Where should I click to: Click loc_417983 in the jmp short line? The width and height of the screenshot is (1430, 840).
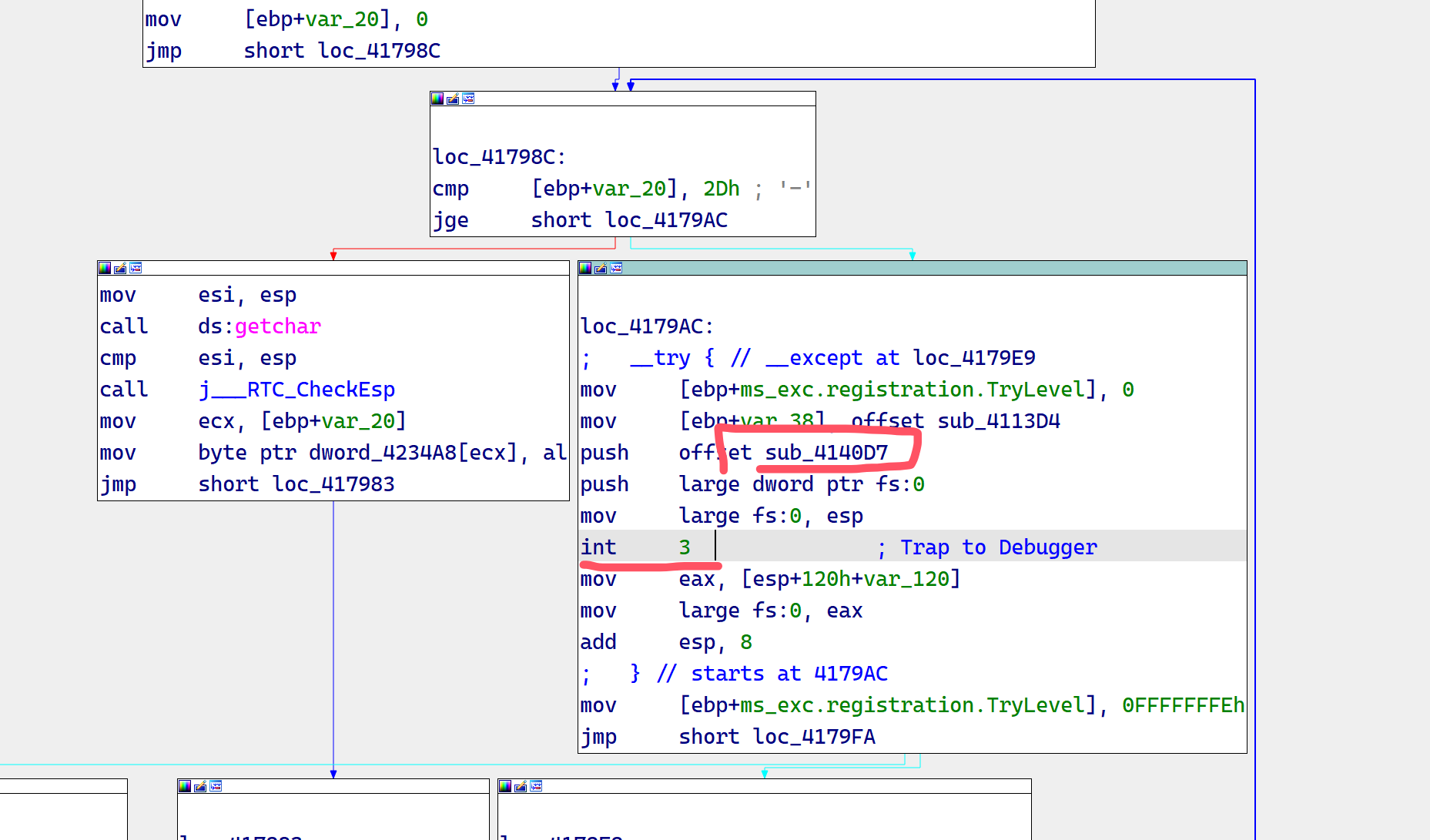coord(333,484)
